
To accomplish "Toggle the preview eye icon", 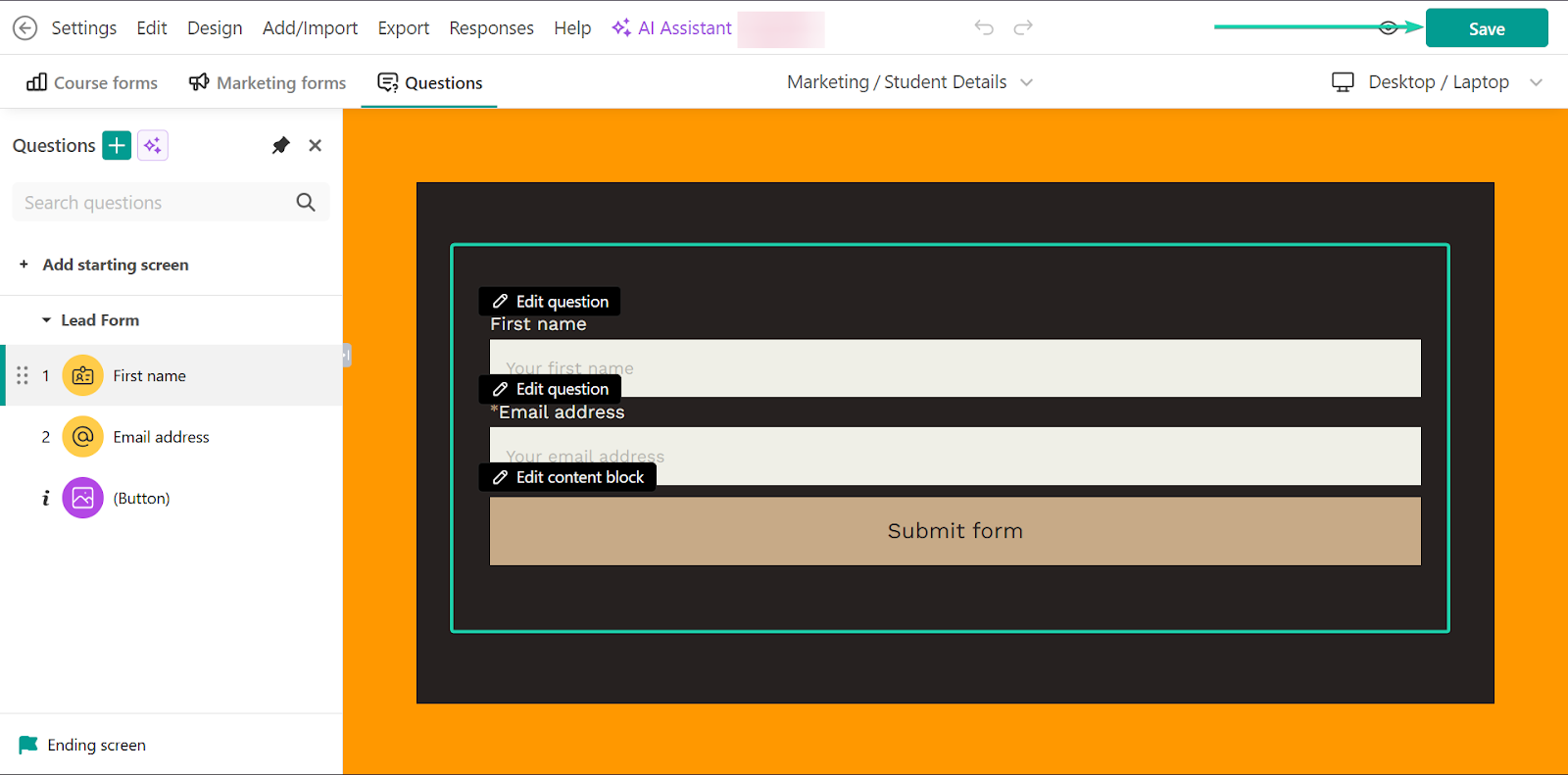I will [x=1388, y=27].
